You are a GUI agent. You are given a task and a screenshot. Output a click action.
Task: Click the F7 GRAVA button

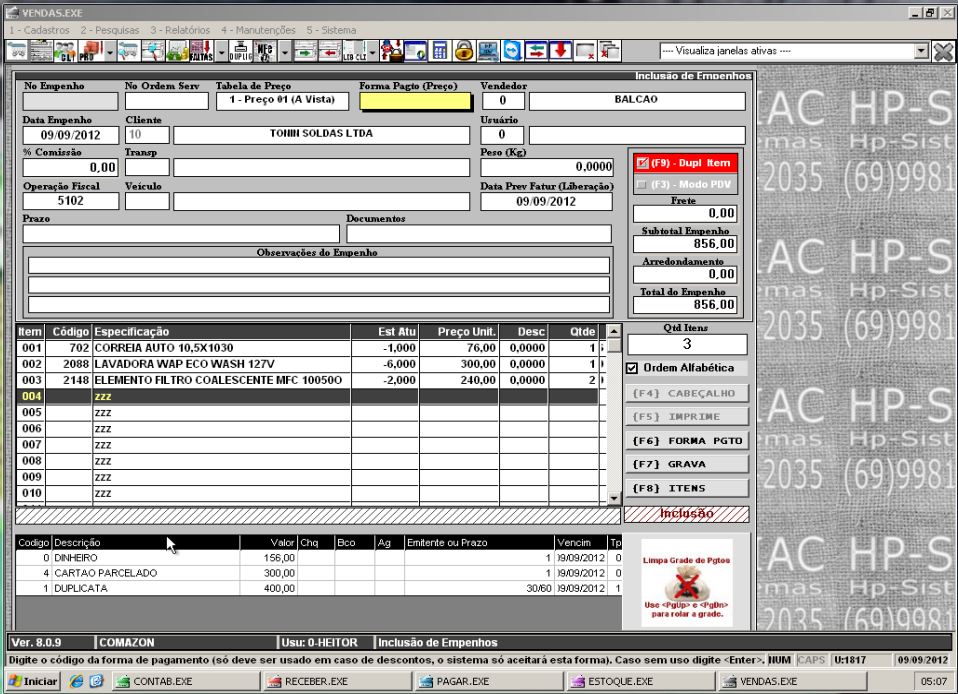pyautogui.click(x=687, y=464)
